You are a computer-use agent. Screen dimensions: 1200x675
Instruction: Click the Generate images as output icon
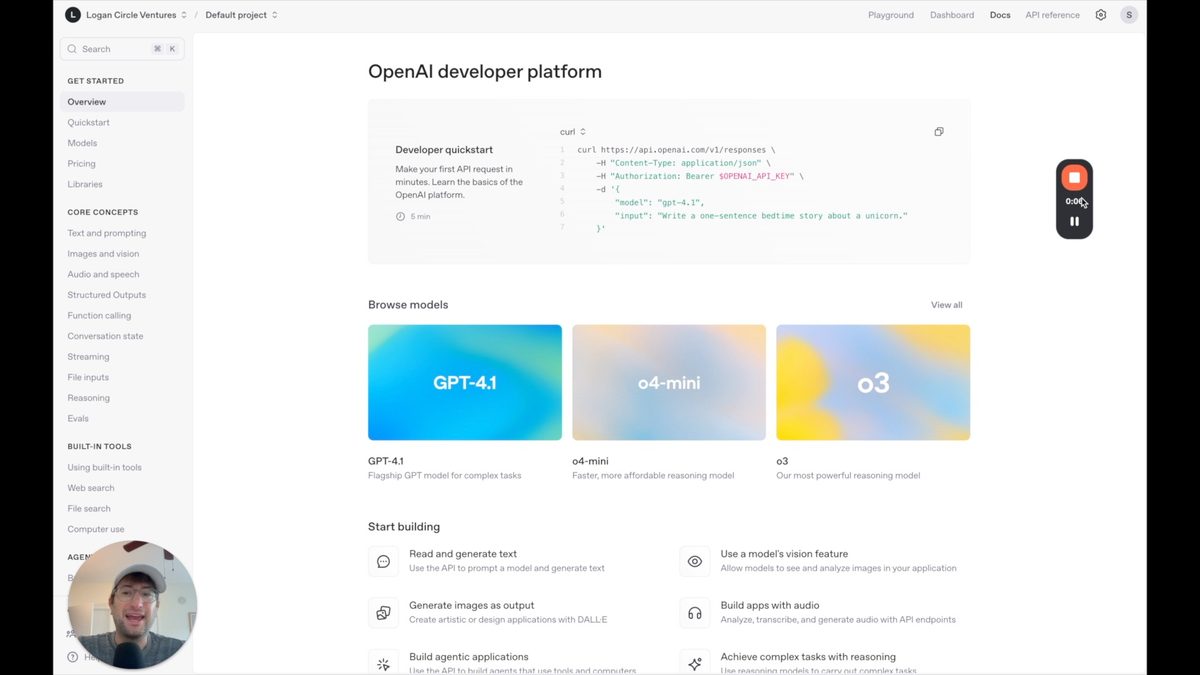pyautogui.click(x=383, y=613)
